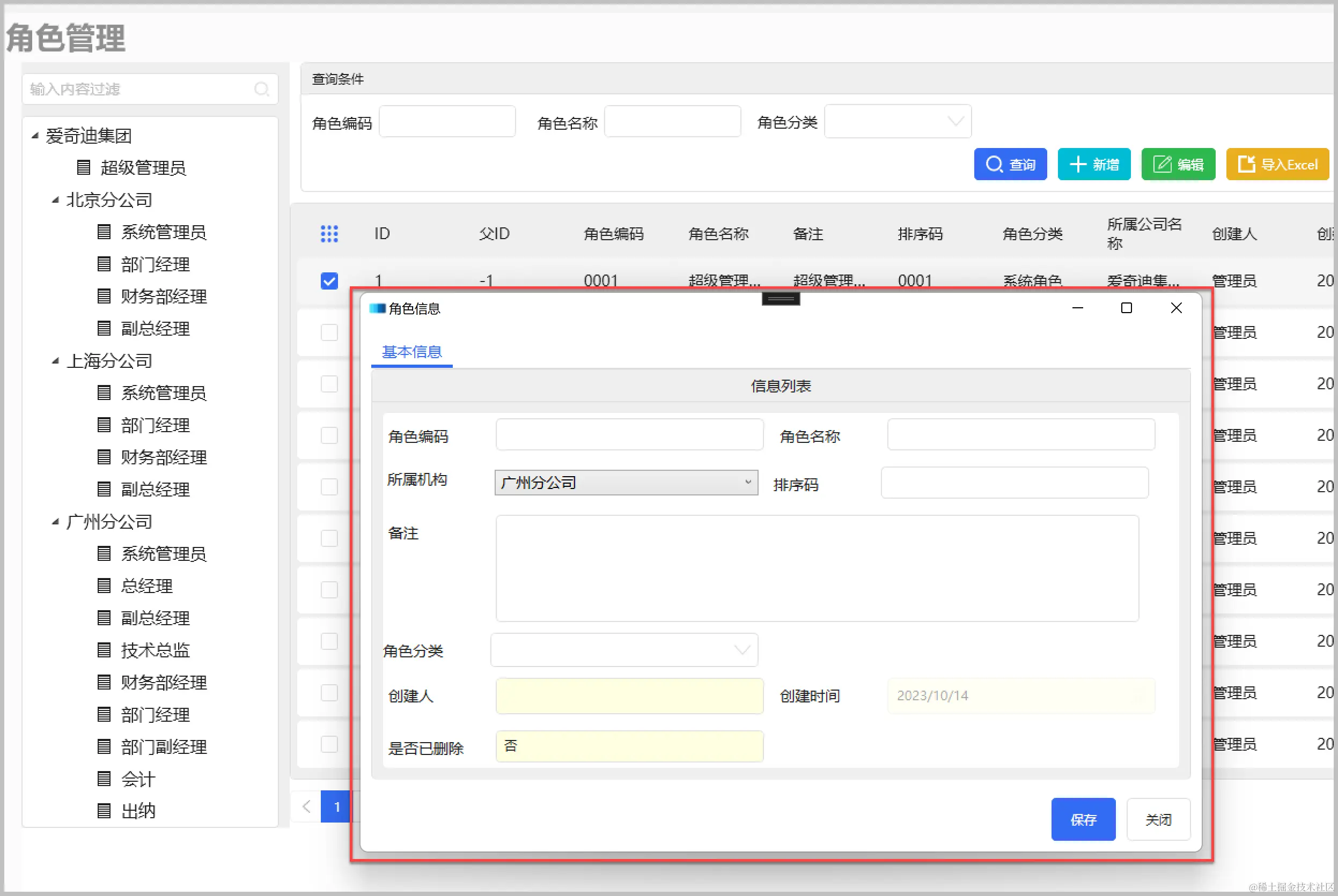Click the blue 保存 button
1338x896 pixels.
click(1083, 819)
